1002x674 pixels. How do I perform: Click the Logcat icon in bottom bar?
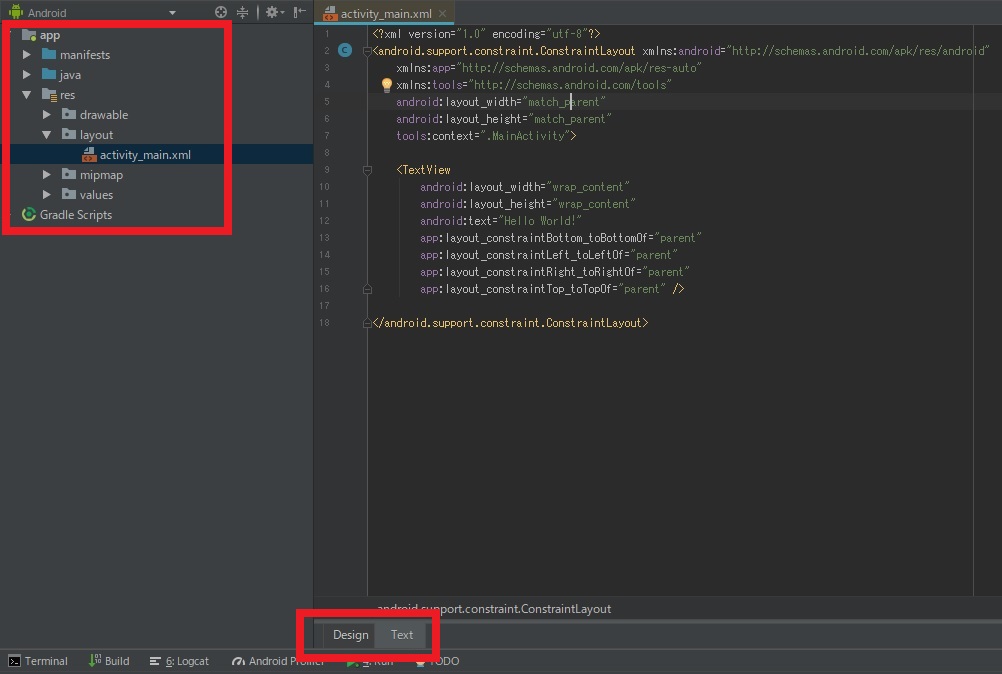(155, 661)
